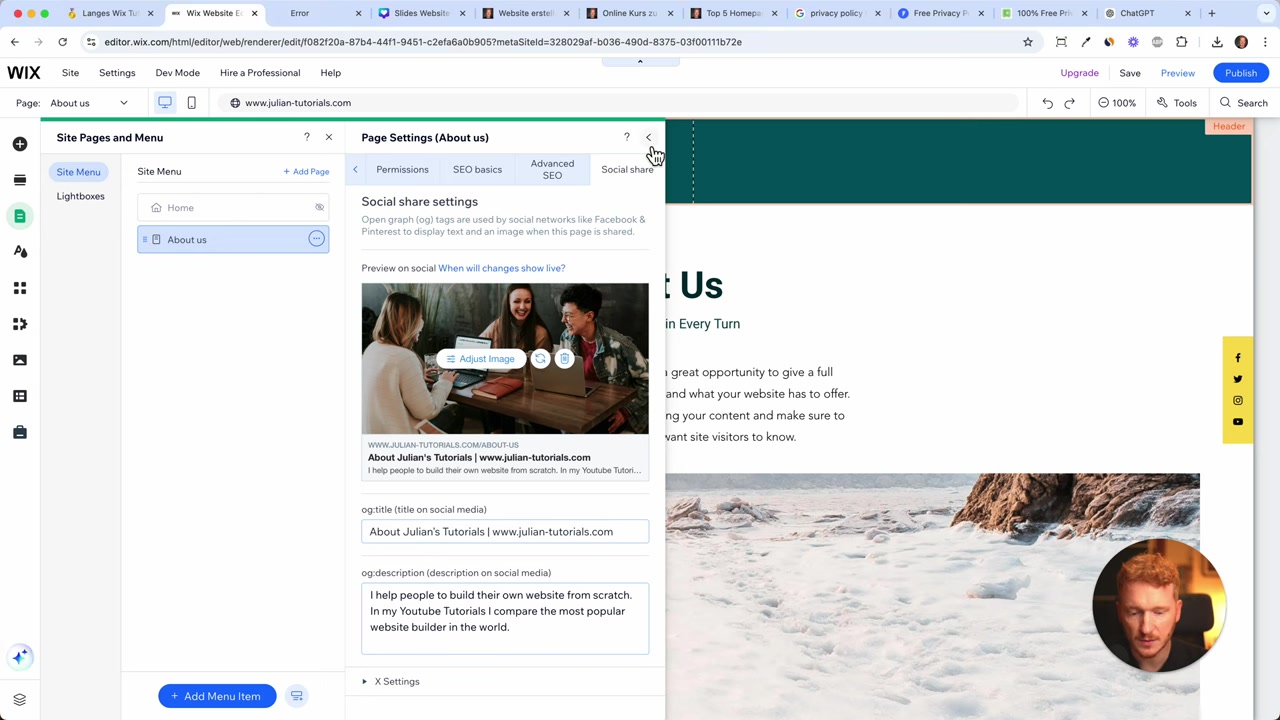Image resolution: width=1280 pixels, height=720 pixels.
Task: Click the Save button
Action: click(x=1130, y=73)
